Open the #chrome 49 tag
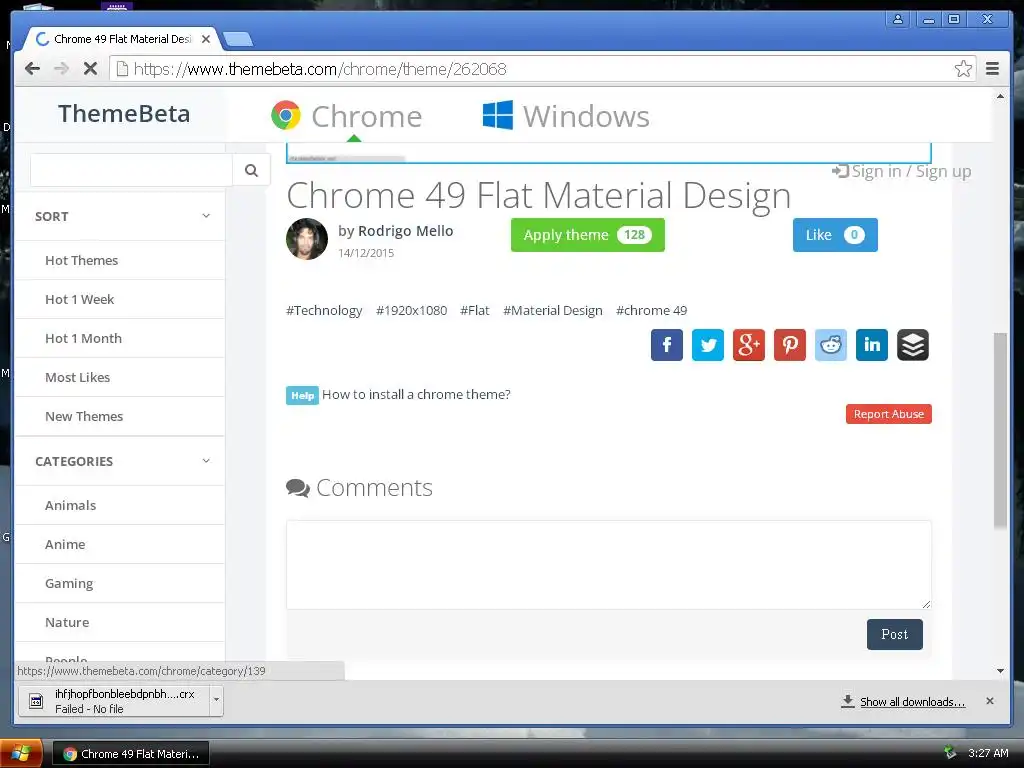The width and height of the screenshot is (1024, 768). (652, 311)
